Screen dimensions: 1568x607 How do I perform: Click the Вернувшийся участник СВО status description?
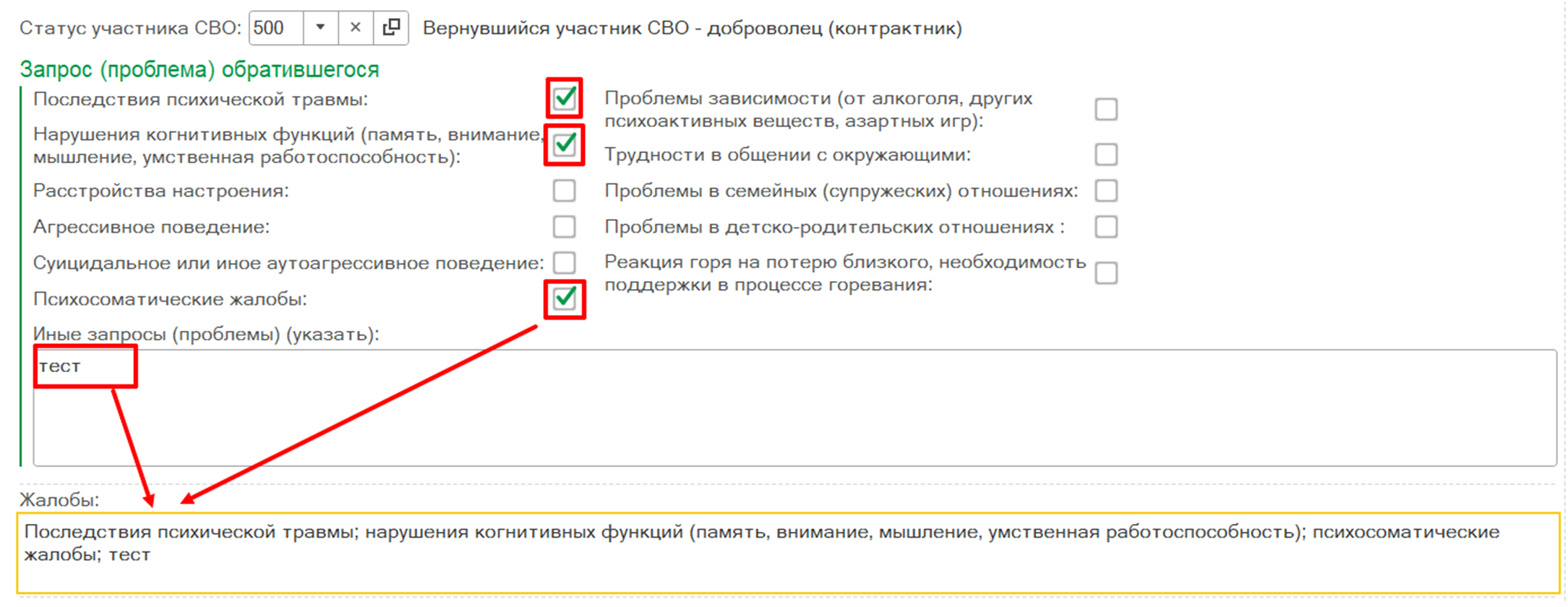[692, 28]
